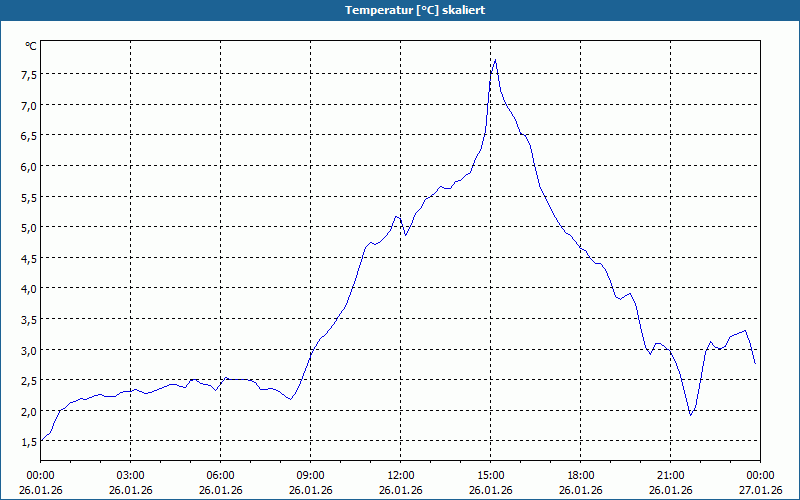Click the 21:00 time label on the x-axis

click(x=670, y=476)
